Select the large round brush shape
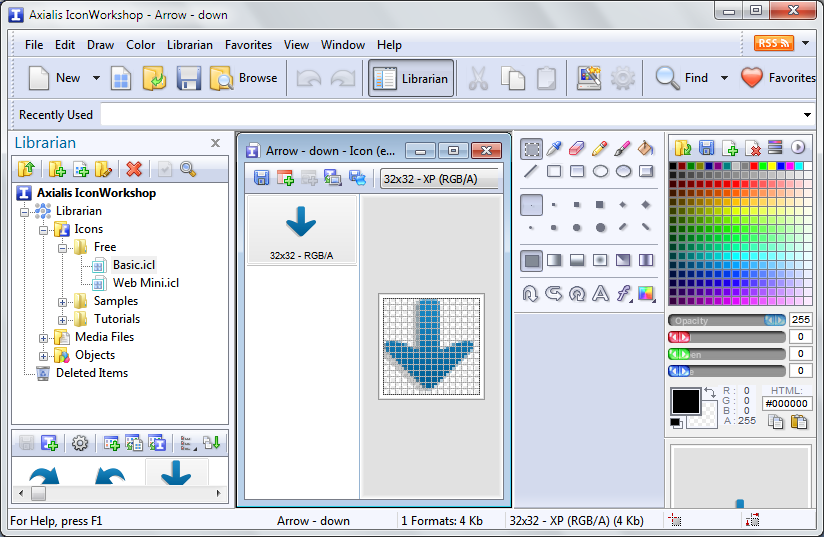This screenshot has height=537, width=824. tap(600, 228)
